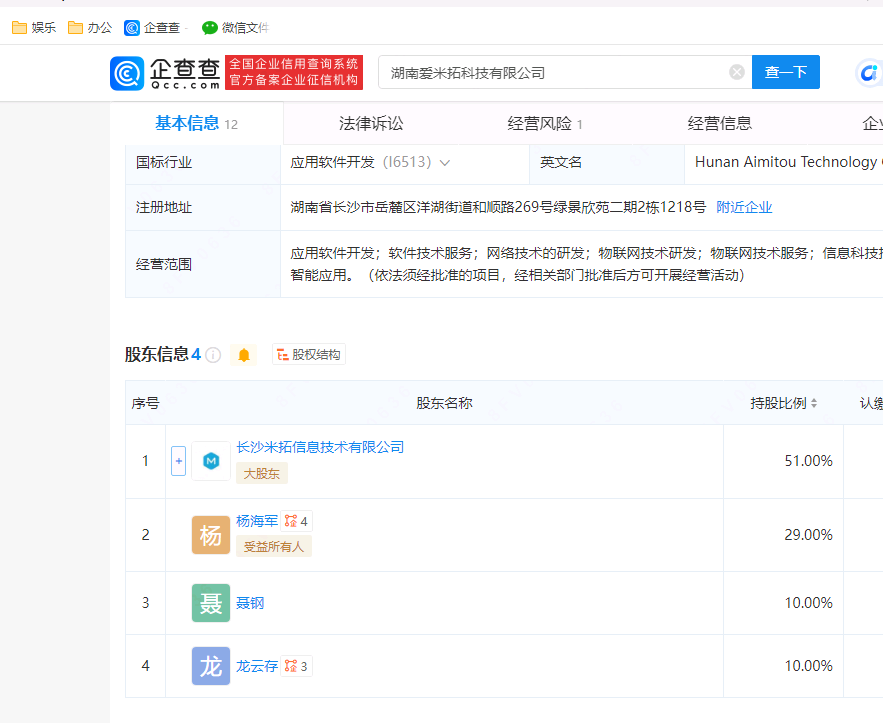
Task: Click the 51.00% shareholding value
Action: pos(809,461)
